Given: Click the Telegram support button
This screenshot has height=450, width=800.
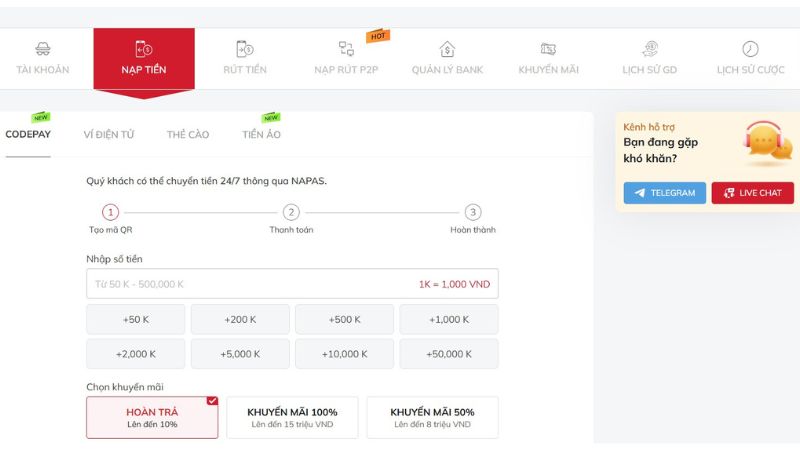Looking at the screenshot, I should point(664,193).
